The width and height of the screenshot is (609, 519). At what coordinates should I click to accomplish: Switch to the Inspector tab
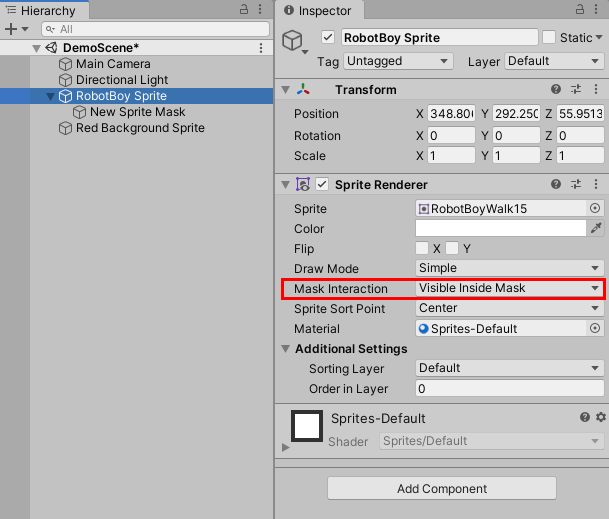pyautogui.click(x=318, y=11)
